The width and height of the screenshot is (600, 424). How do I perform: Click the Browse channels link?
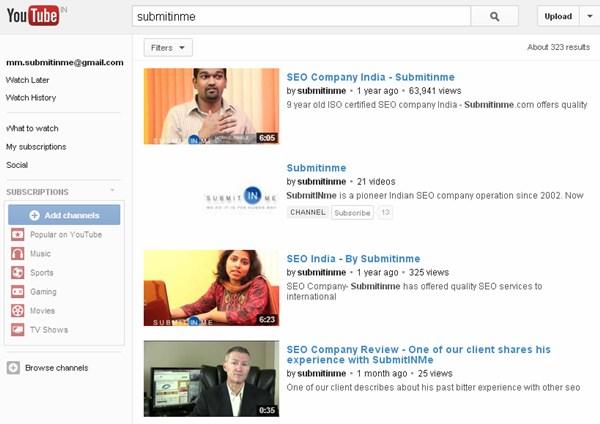(57, 368)
